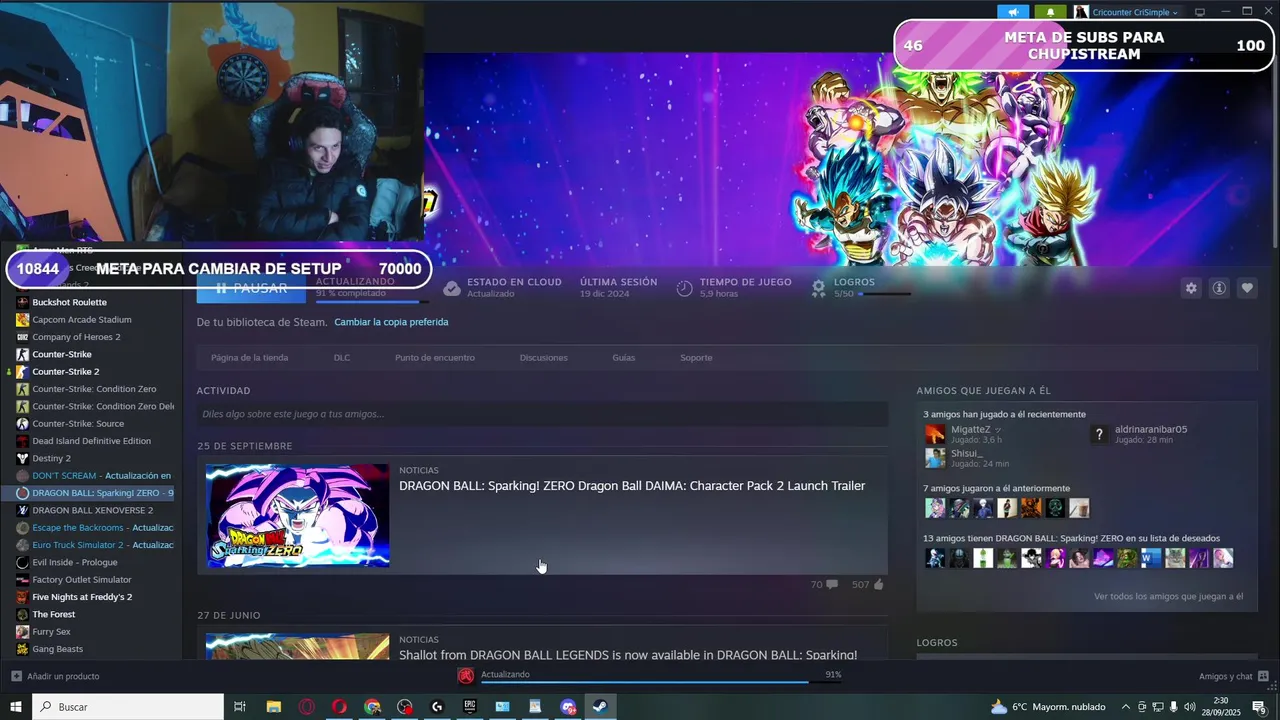This screenshot has height=720, width=1280.
Task: Click the ESTADO EN CLOUD status
Action: [x=502, y=288]
